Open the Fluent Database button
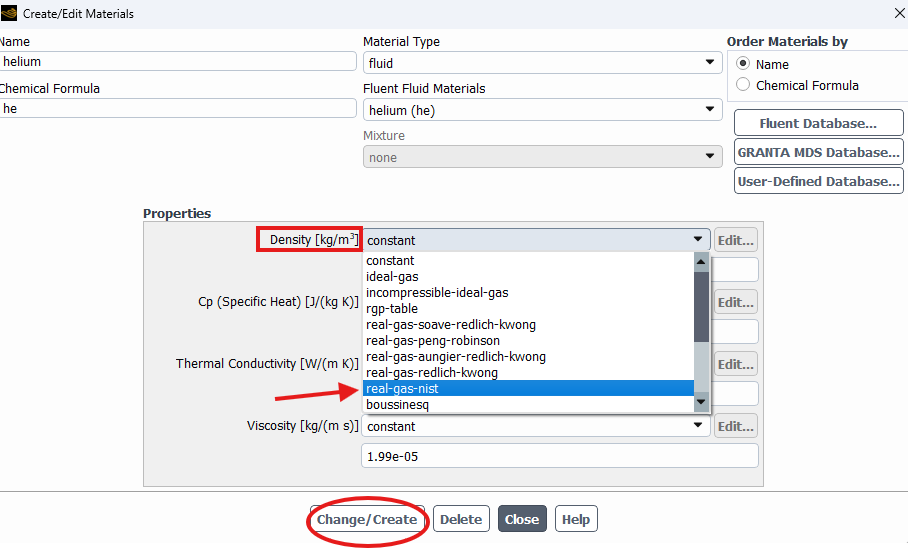This screenshot has height=549, width=908. [818, 123]
